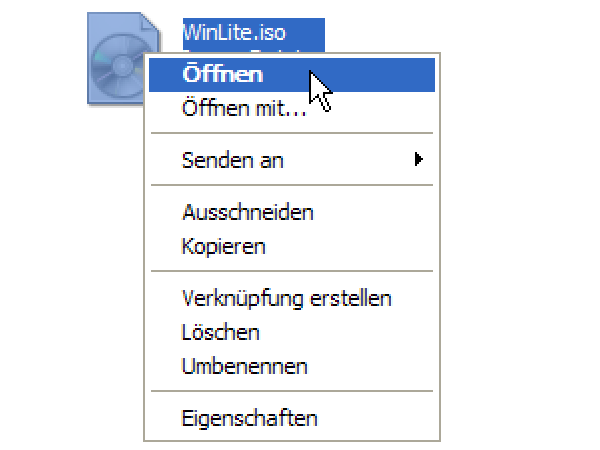Copy the file using Kopieren
This screenshot has height=450, width=600.
(x=223, y=245)
